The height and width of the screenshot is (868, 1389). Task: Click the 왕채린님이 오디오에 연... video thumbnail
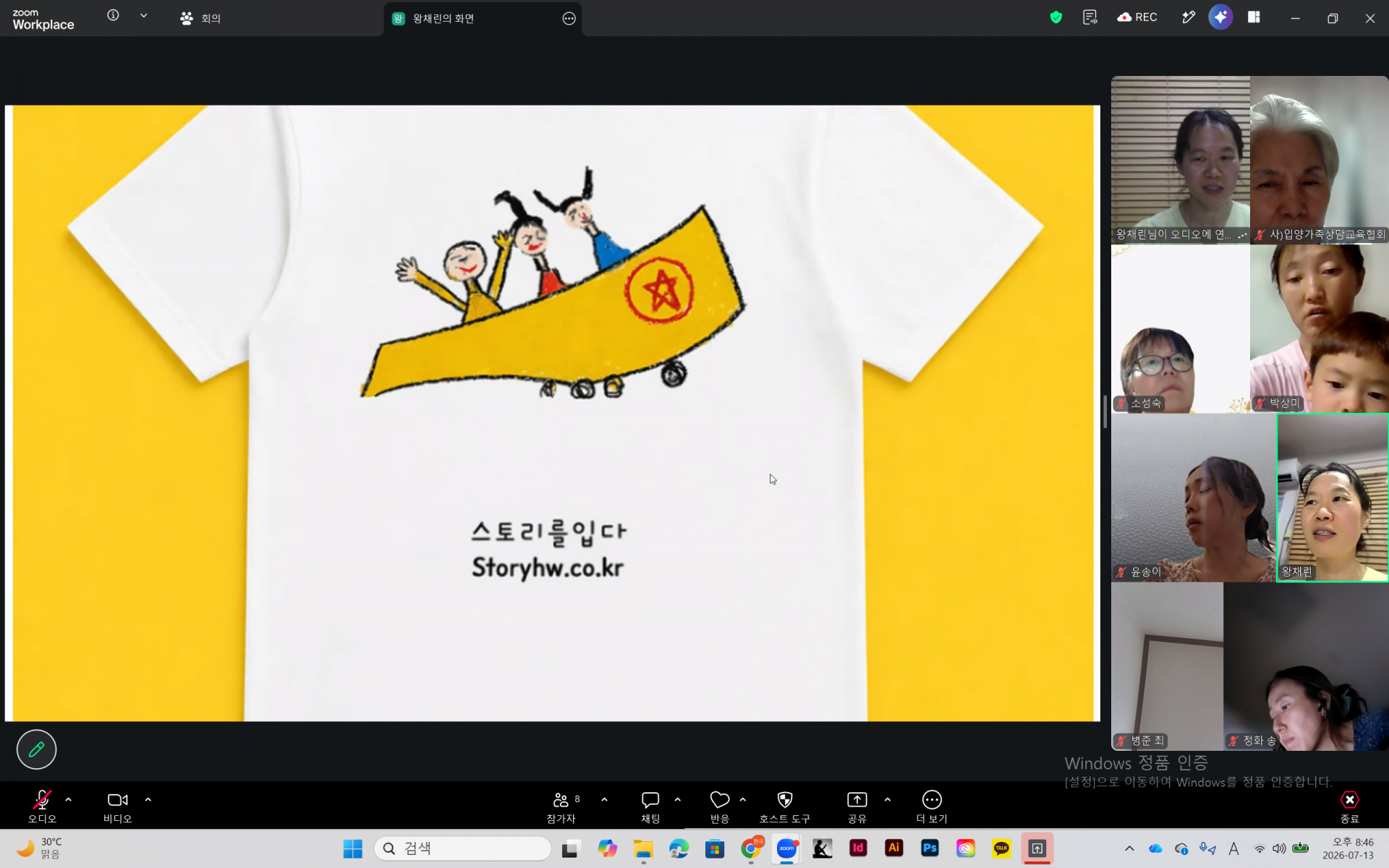click(1181, 160)
